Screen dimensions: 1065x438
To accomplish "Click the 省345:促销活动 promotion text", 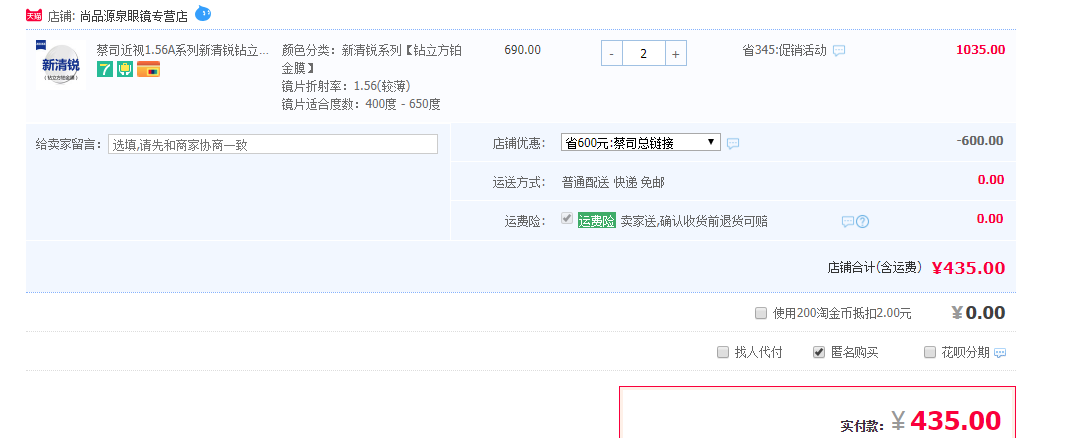I will 784,50.
